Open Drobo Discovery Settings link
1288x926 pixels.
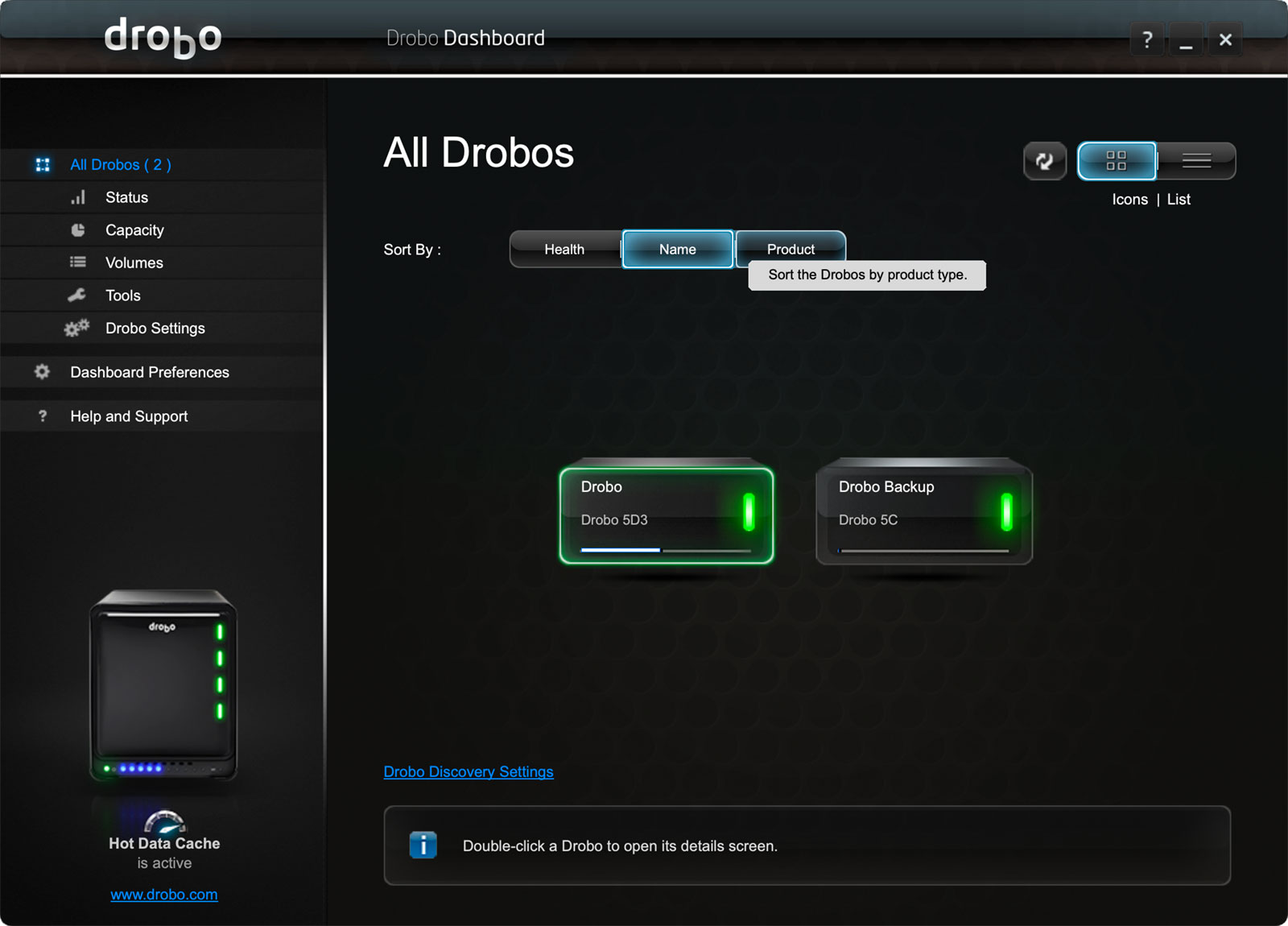(469, 771)
